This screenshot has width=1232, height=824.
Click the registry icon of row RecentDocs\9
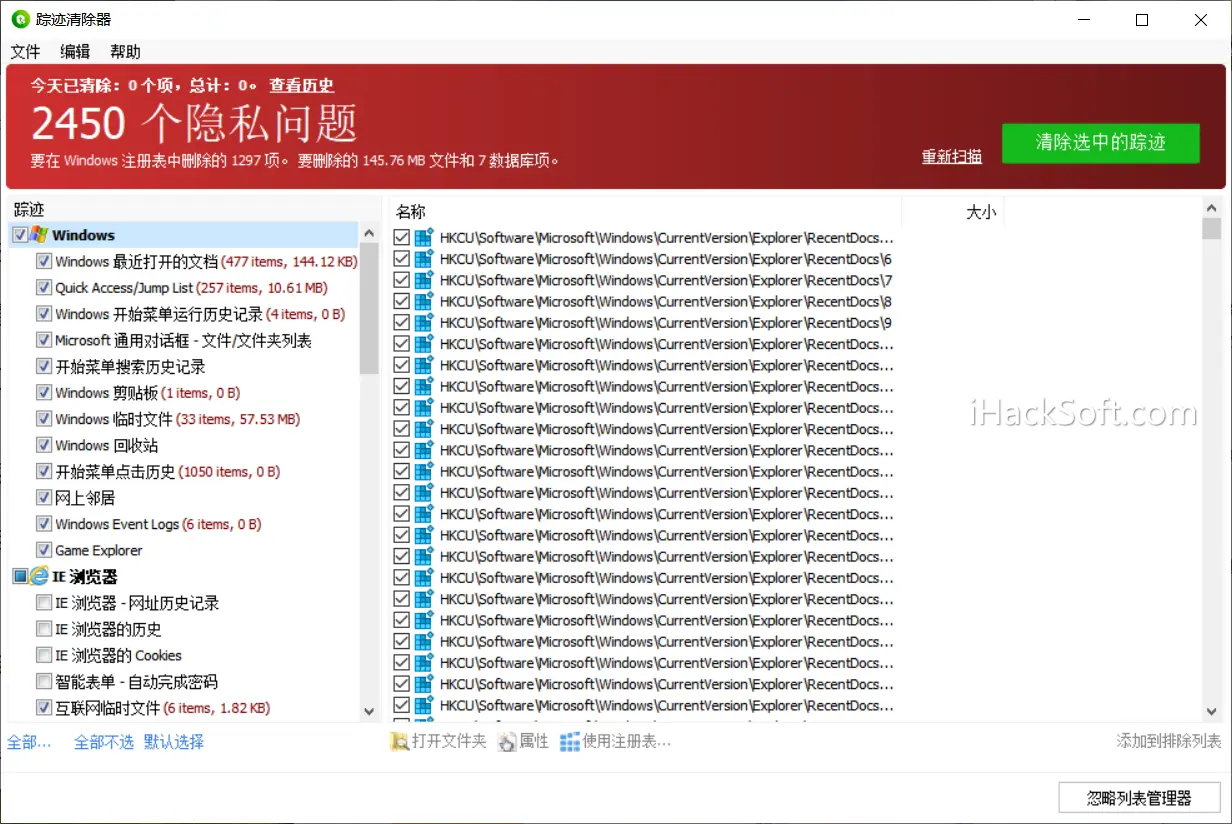[x=424, y=322]
